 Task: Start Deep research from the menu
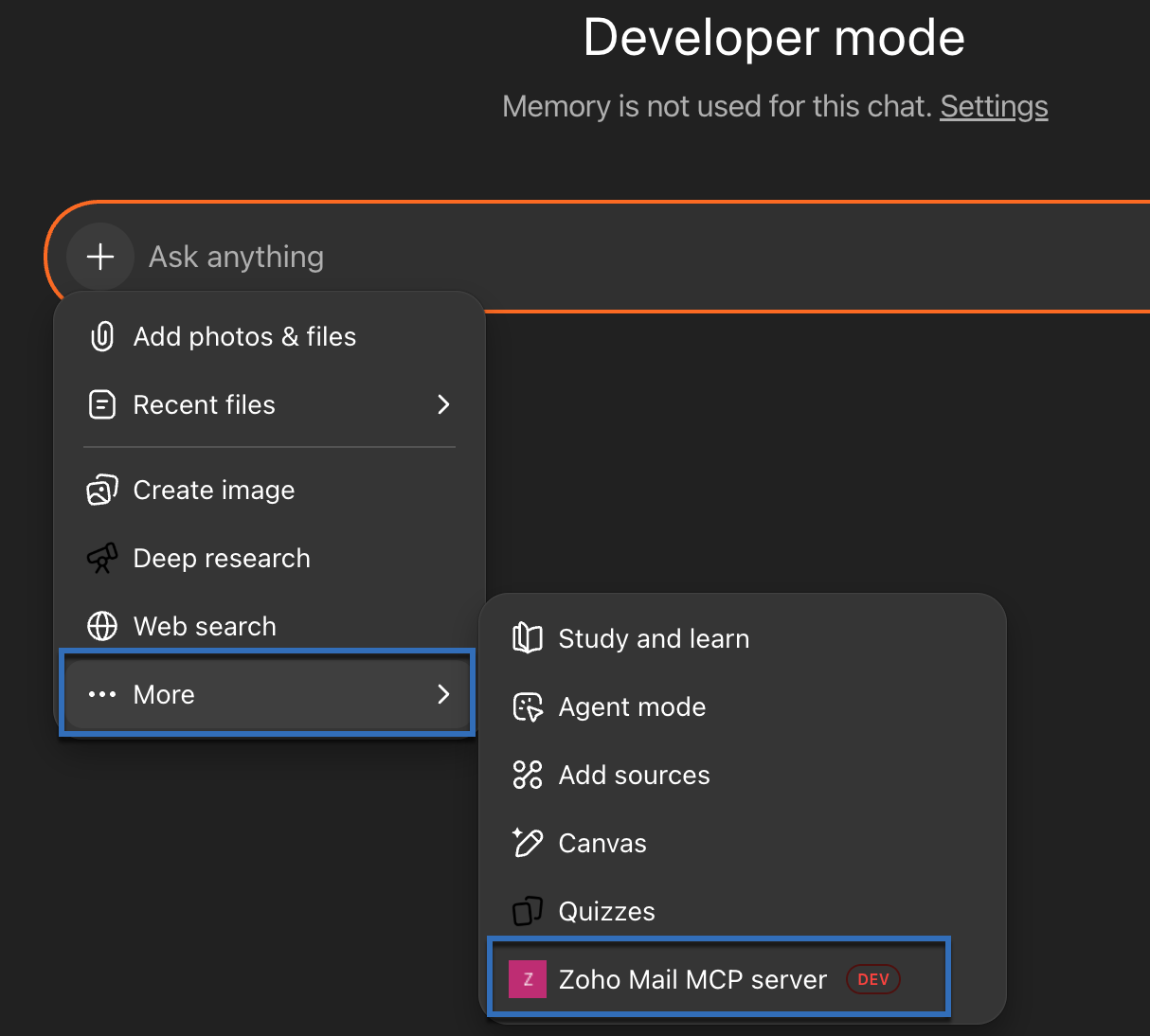tap(270, 558)
